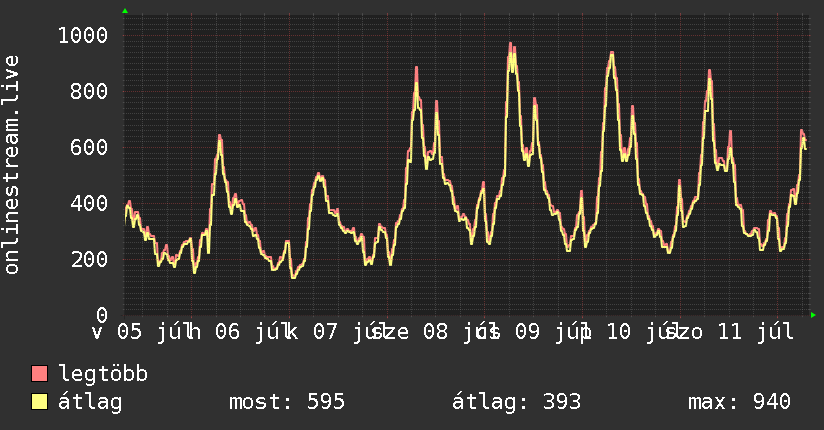Click the 400 y-axis label
Viewport: 824px width, 430px height.
click(x=89, y=203)
